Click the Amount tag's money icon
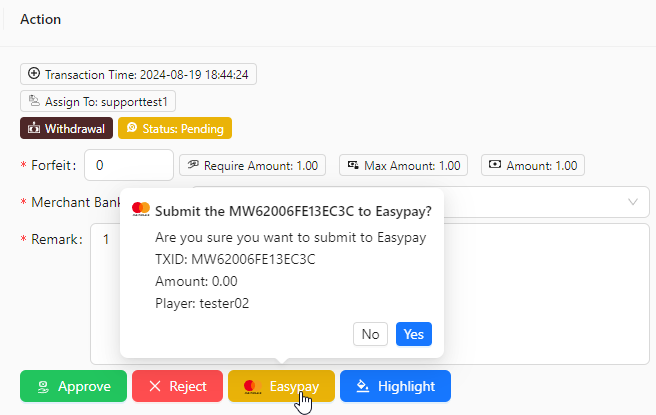This screenshot has height=415, width=656. click(x=495, y=164)
